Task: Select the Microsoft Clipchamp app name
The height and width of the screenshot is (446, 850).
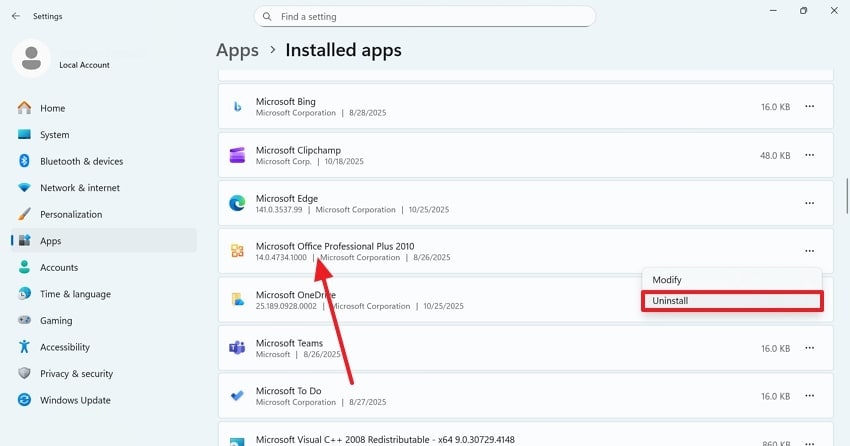Action: click(298, 150)
